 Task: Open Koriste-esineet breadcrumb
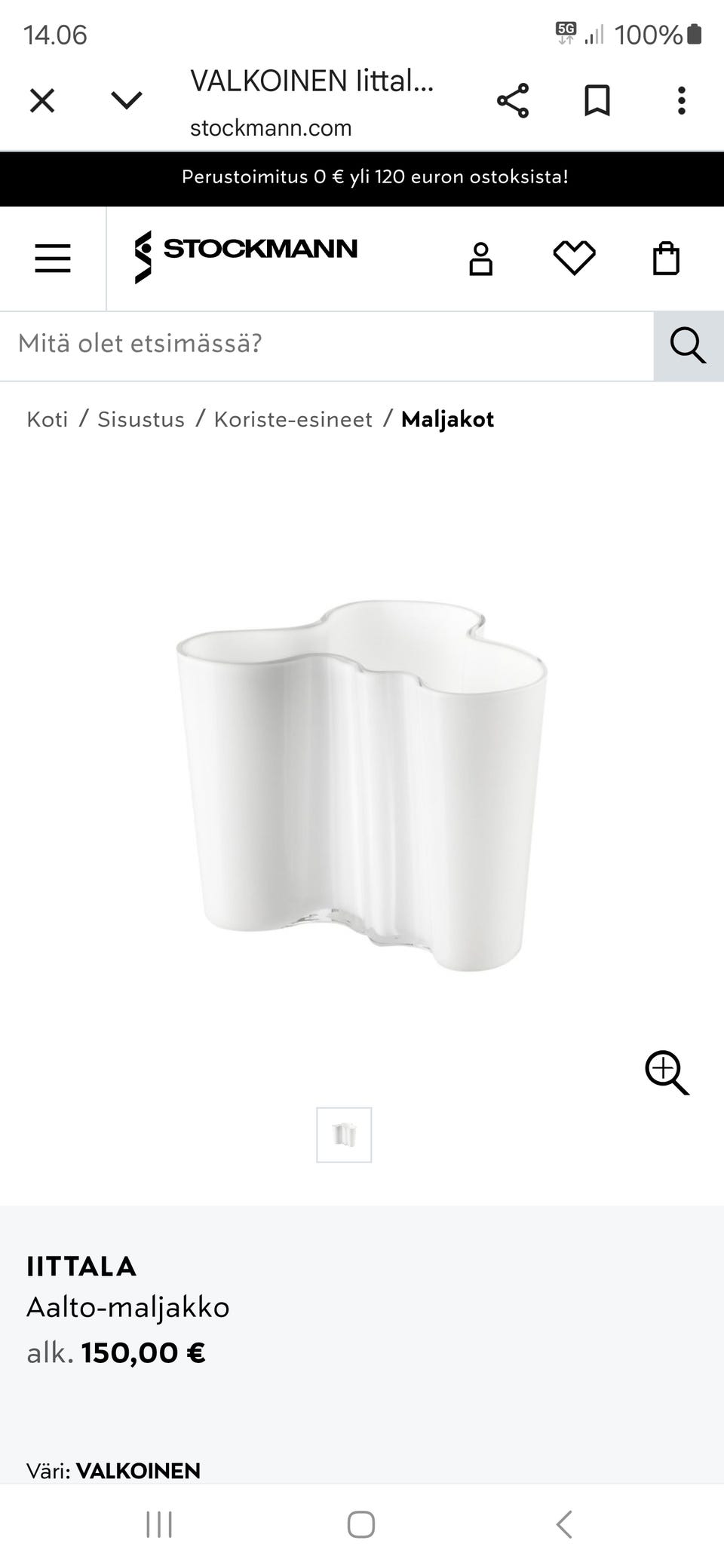click(293, 419)
